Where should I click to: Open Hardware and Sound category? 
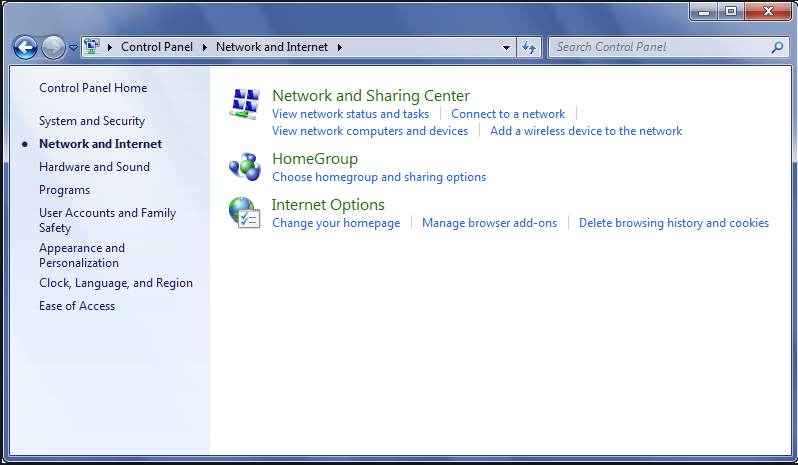[x=94, y=167]
